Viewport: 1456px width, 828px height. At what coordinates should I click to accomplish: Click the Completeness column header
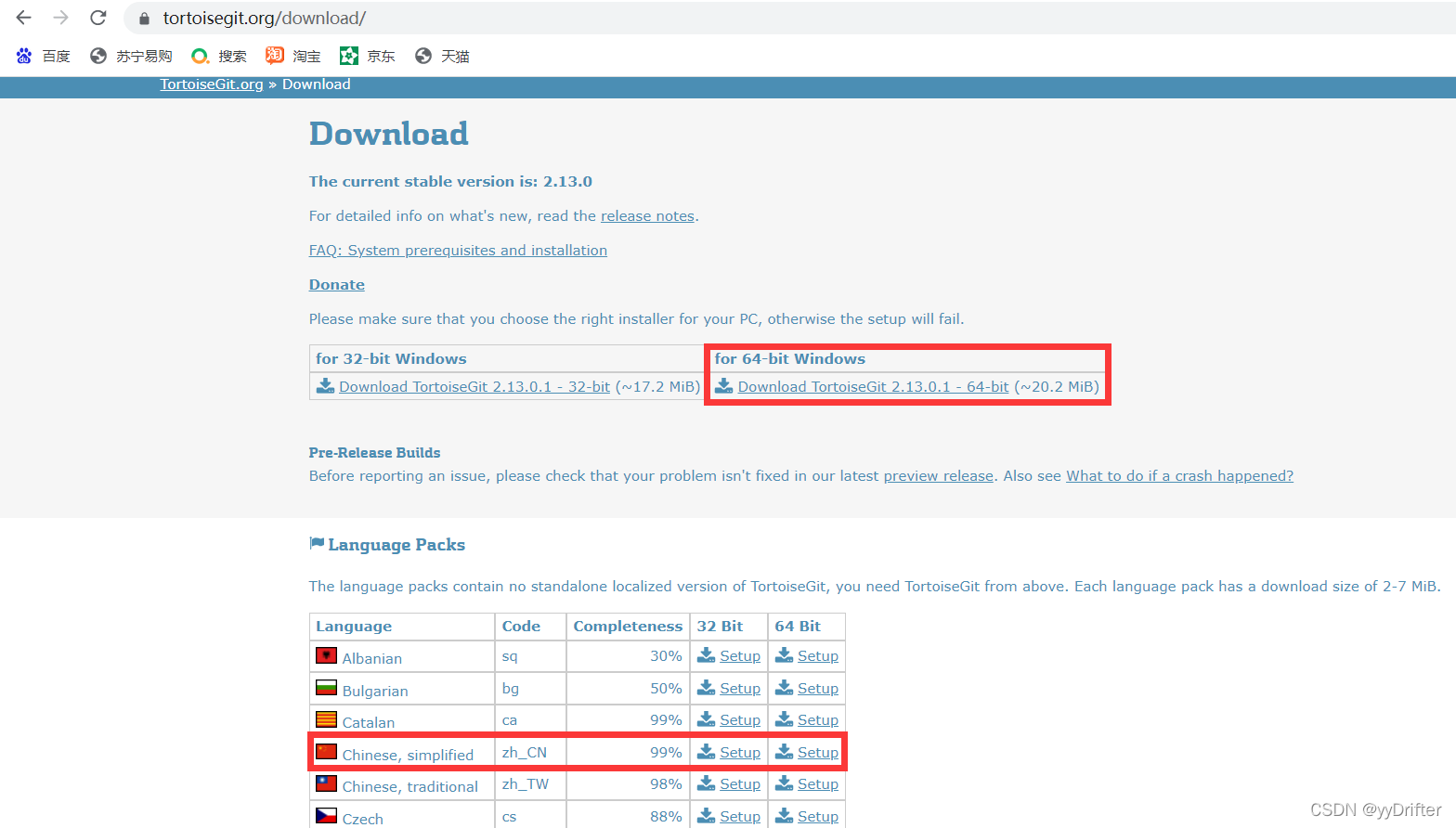click(x=628, y=627)
